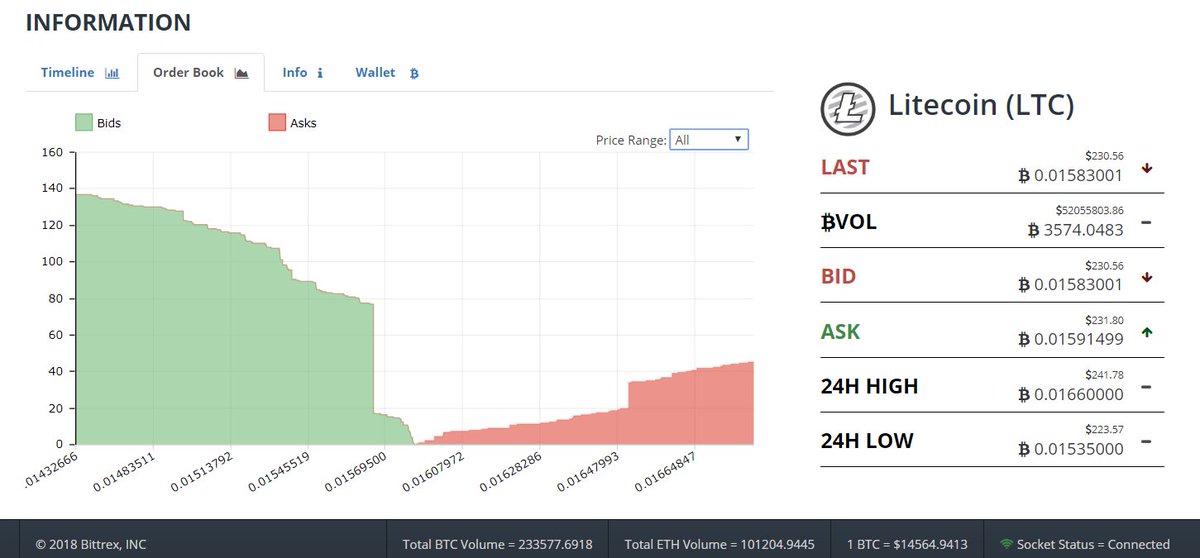This screenshot has height=558, width=1200.
Task: Click the BVOL label
Action: point(848,222)
